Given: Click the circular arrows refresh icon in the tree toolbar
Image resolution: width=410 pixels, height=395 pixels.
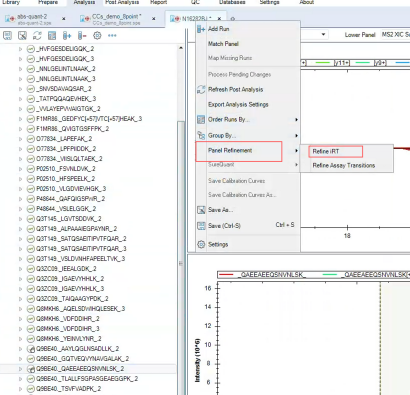Looking at the screenshot, I should click(x=37, y=35).
